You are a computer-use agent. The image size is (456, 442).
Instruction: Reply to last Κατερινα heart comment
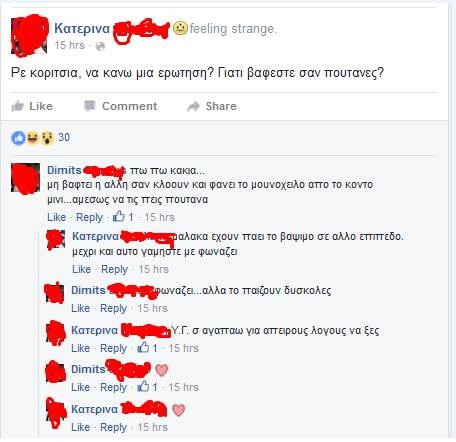tap(113, 427)
